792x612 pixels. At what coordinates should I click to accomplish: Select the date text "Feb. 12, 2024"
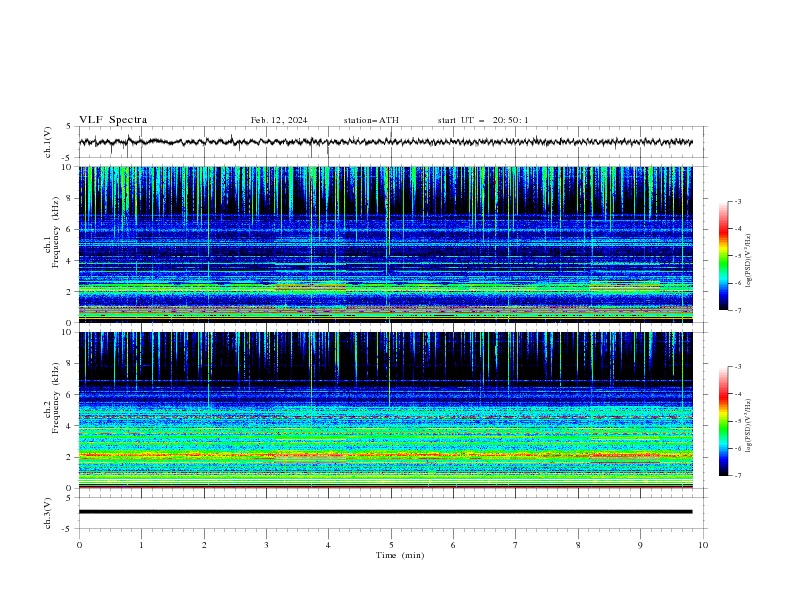(279, 120)
